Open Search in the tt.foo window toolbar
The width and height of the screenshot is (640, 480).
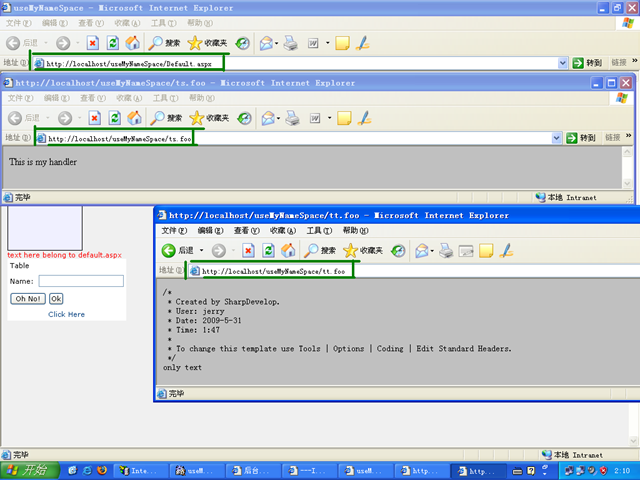(x=320, y=250)
